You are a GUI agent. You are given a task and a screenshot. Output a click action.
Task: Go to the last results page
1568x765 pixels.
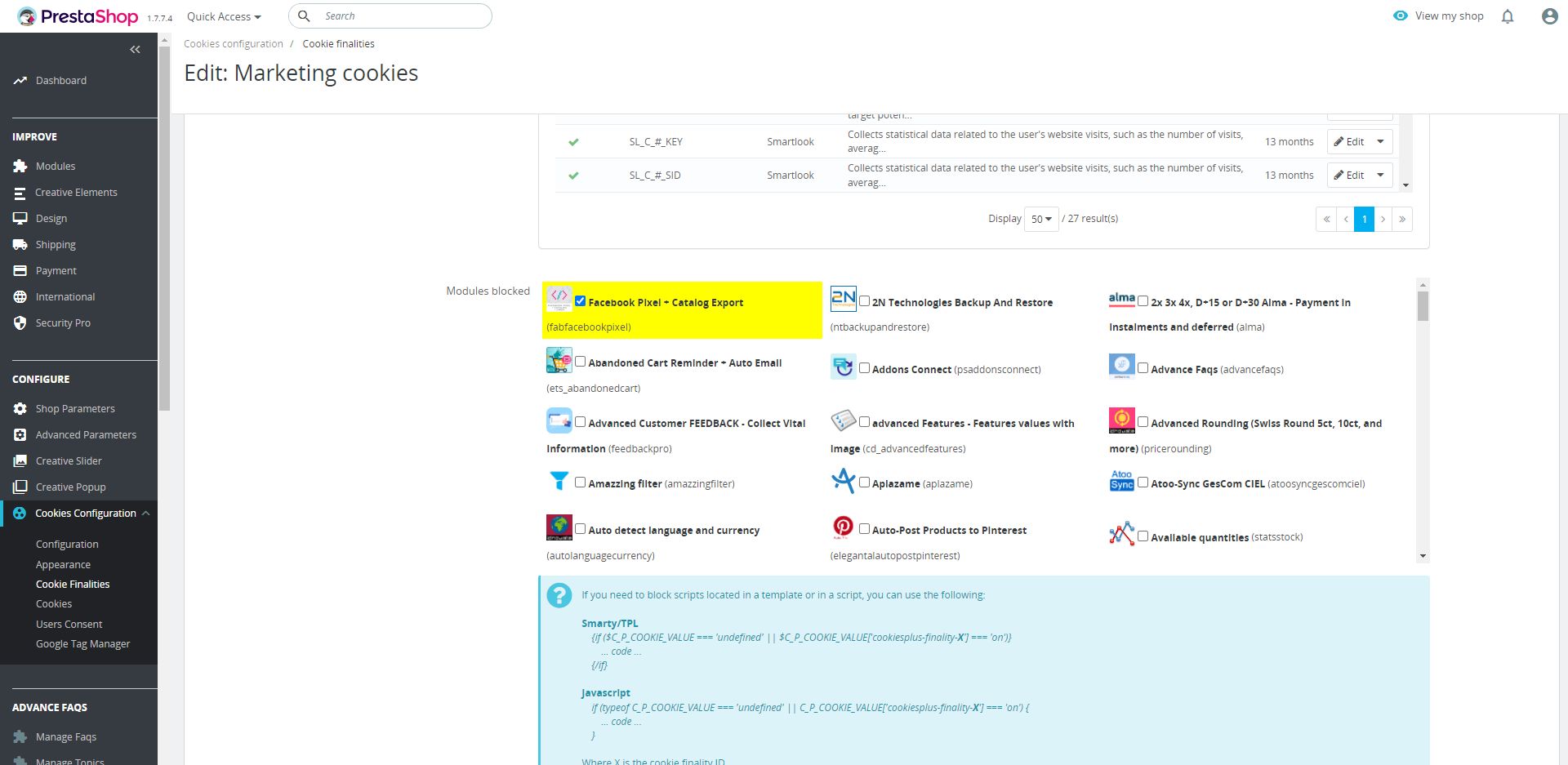[1402, 220]
